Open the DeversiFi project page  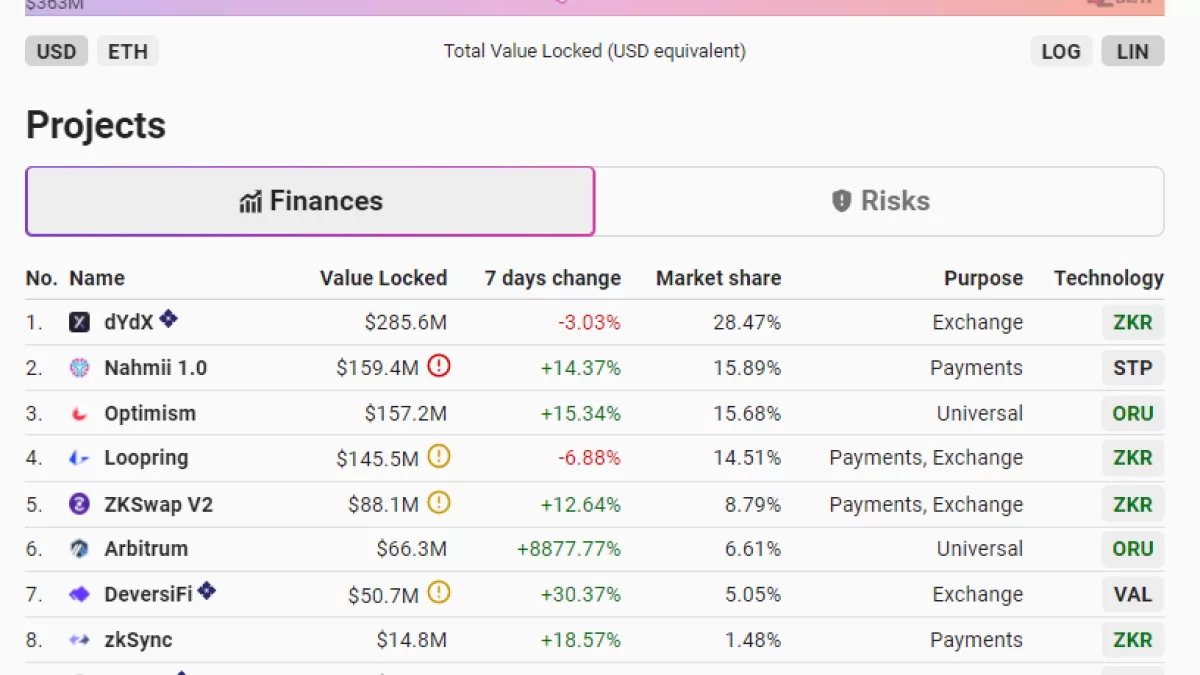(x=148, y=595)
